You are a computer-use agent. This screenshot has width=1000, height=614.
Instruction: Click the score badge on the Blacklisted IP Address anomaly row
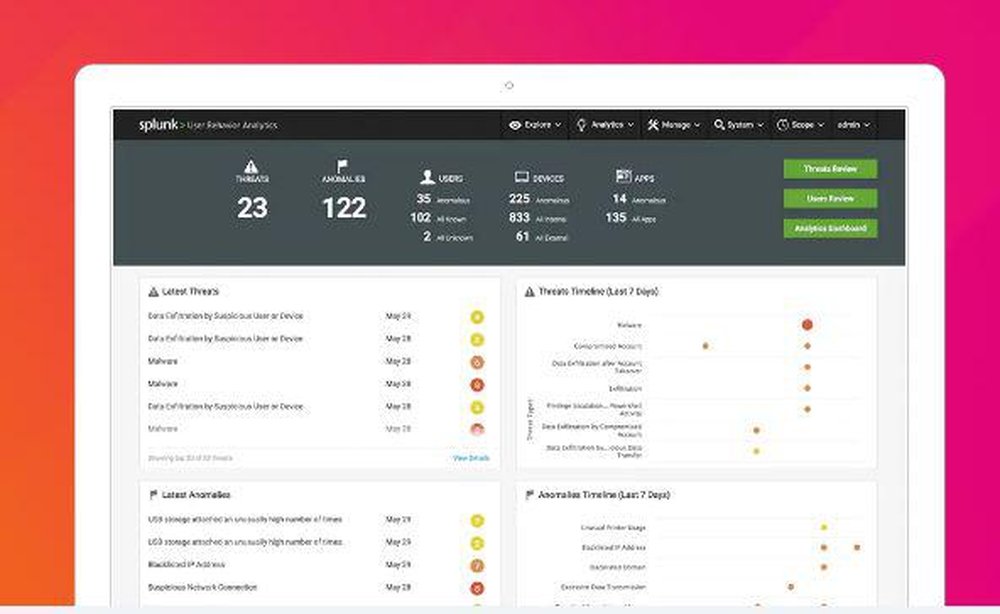[x=477, y=566]
